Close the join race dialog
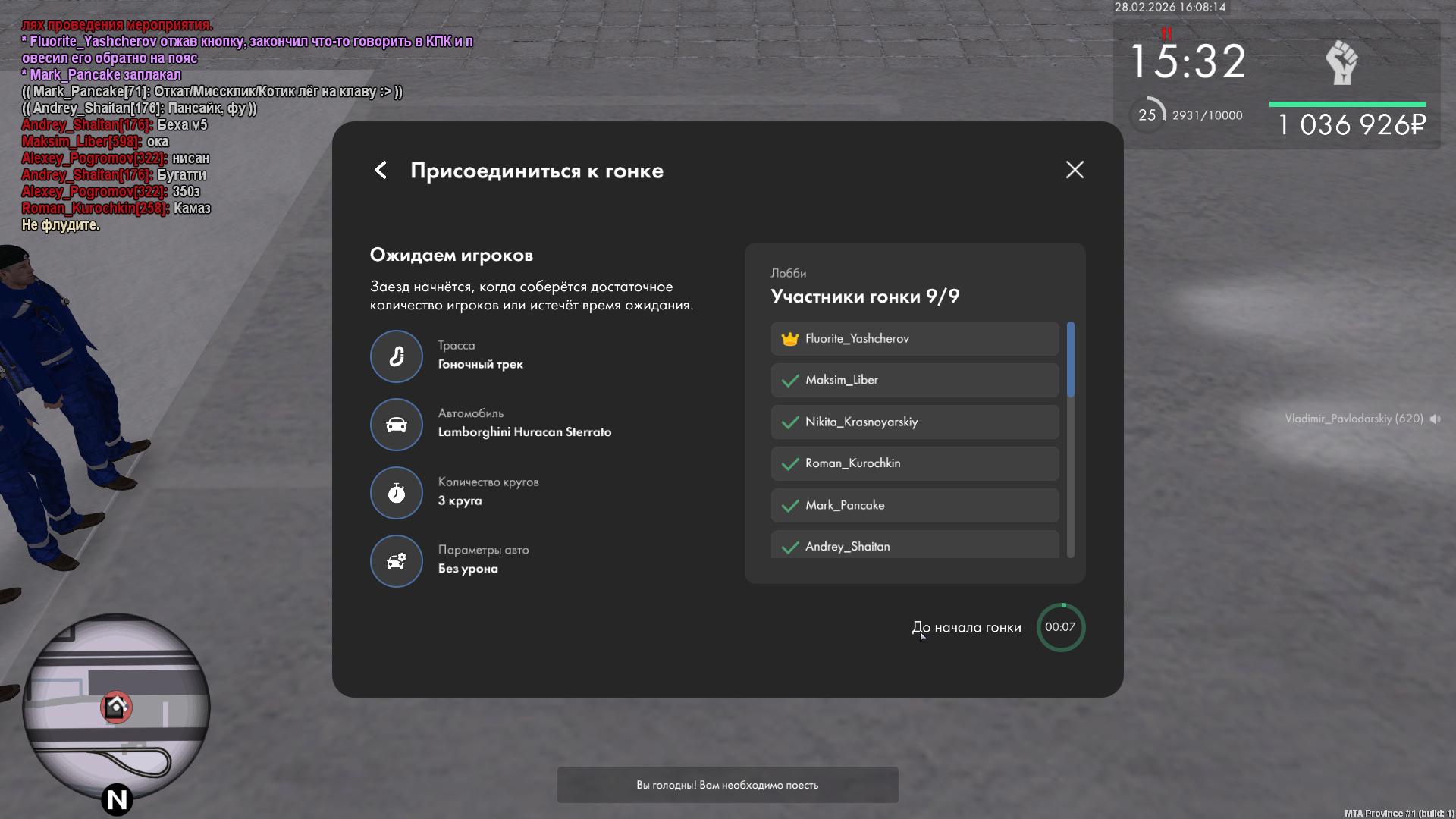 (x=1075, y=170)
